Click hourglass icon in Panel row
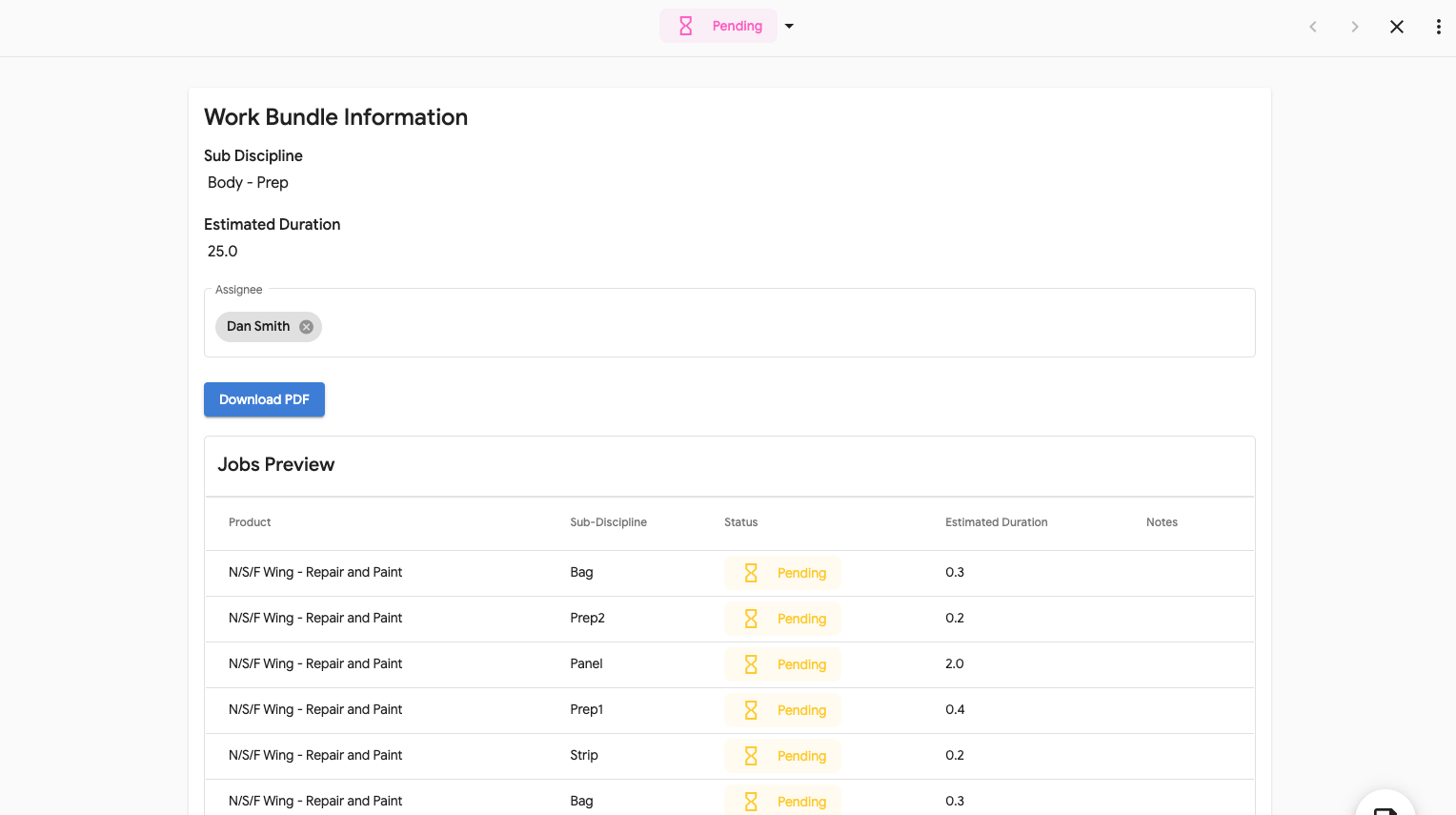1456x815 pixels. pyautogui.click(x=751, y=664)
